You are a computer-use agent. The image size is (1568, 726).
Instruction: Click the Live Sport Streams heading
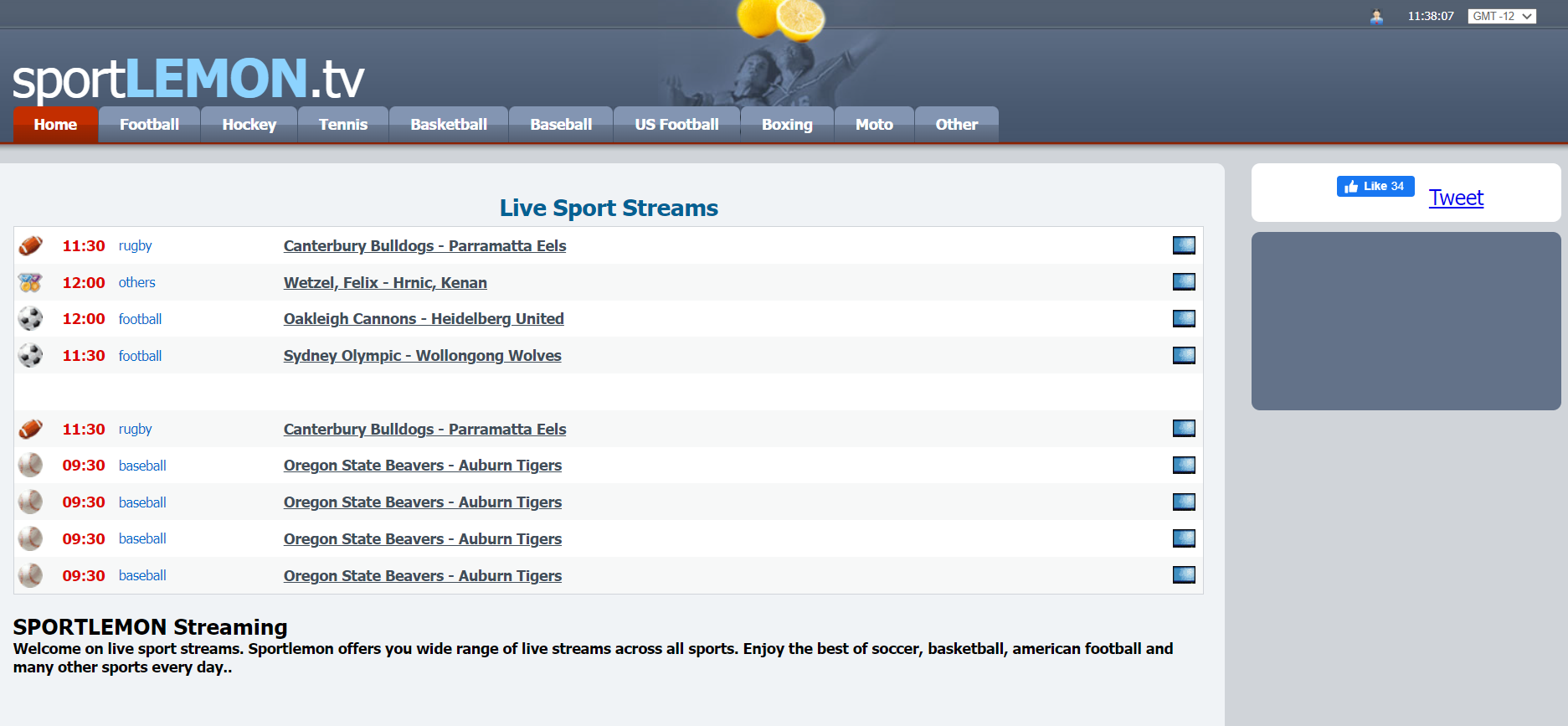click(609, 208)
